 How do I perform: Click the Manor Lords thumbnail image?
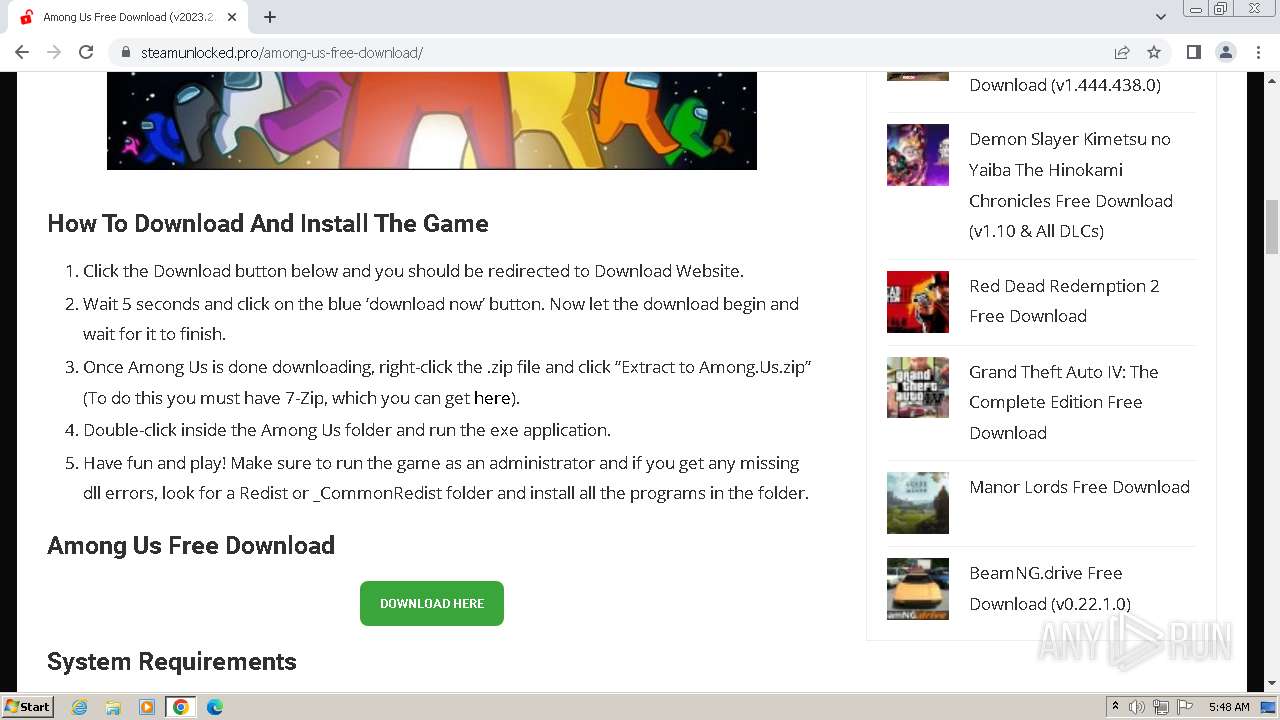[918, 503]
